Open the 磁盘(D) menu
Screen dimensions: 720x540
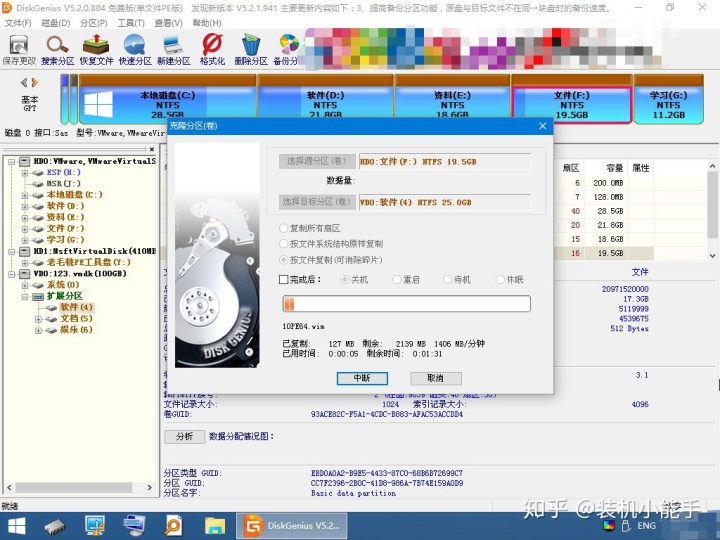56,23
